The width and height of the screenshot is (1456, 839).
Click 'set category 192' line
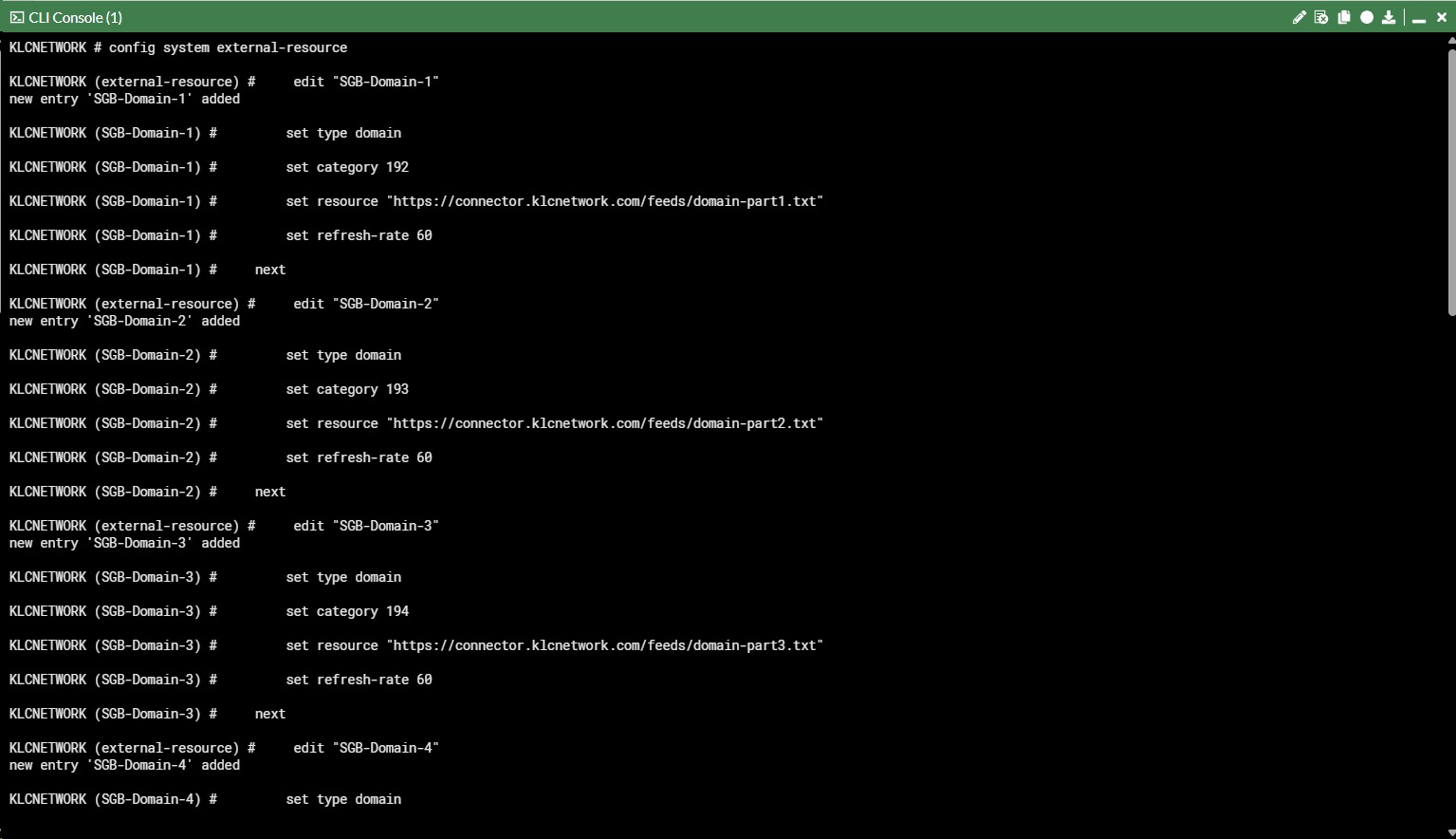347,167
